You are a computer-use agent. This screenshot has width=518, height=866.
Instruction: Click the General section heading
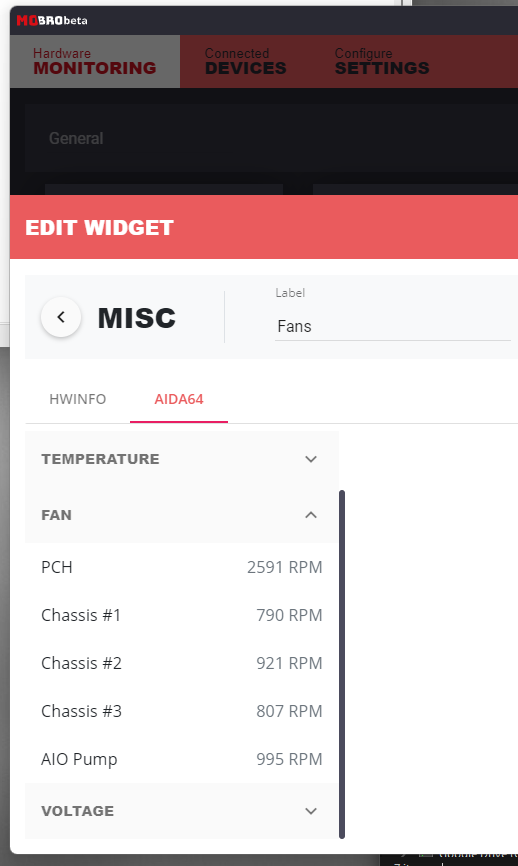tap(76, 138)
